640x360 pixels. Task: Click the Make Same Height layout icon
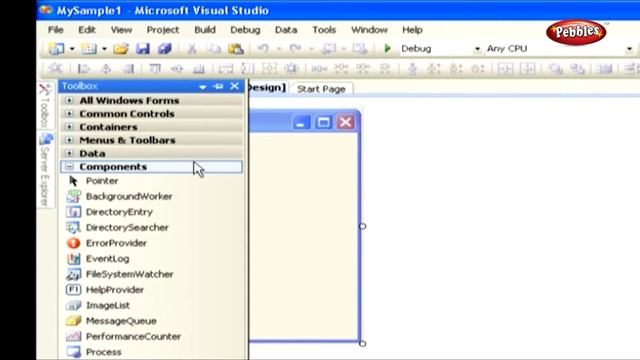[x=247, y=69]
